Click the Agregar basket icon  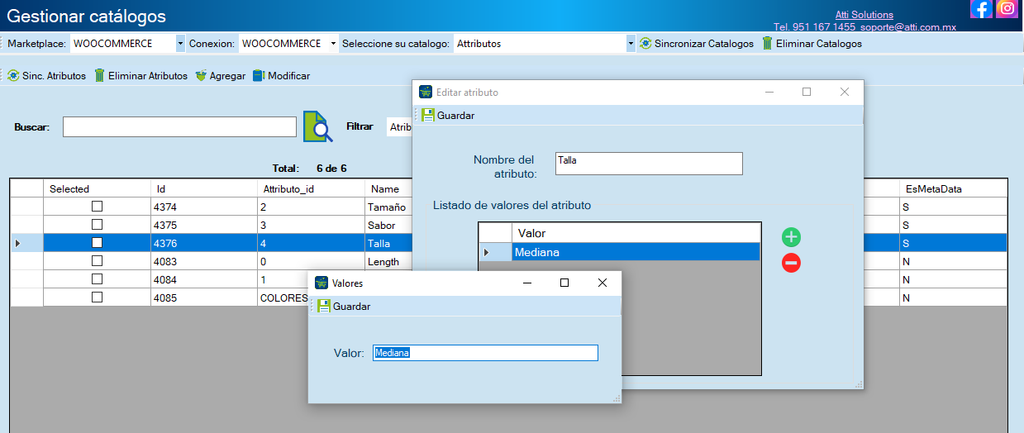click(x=200, y=76)
